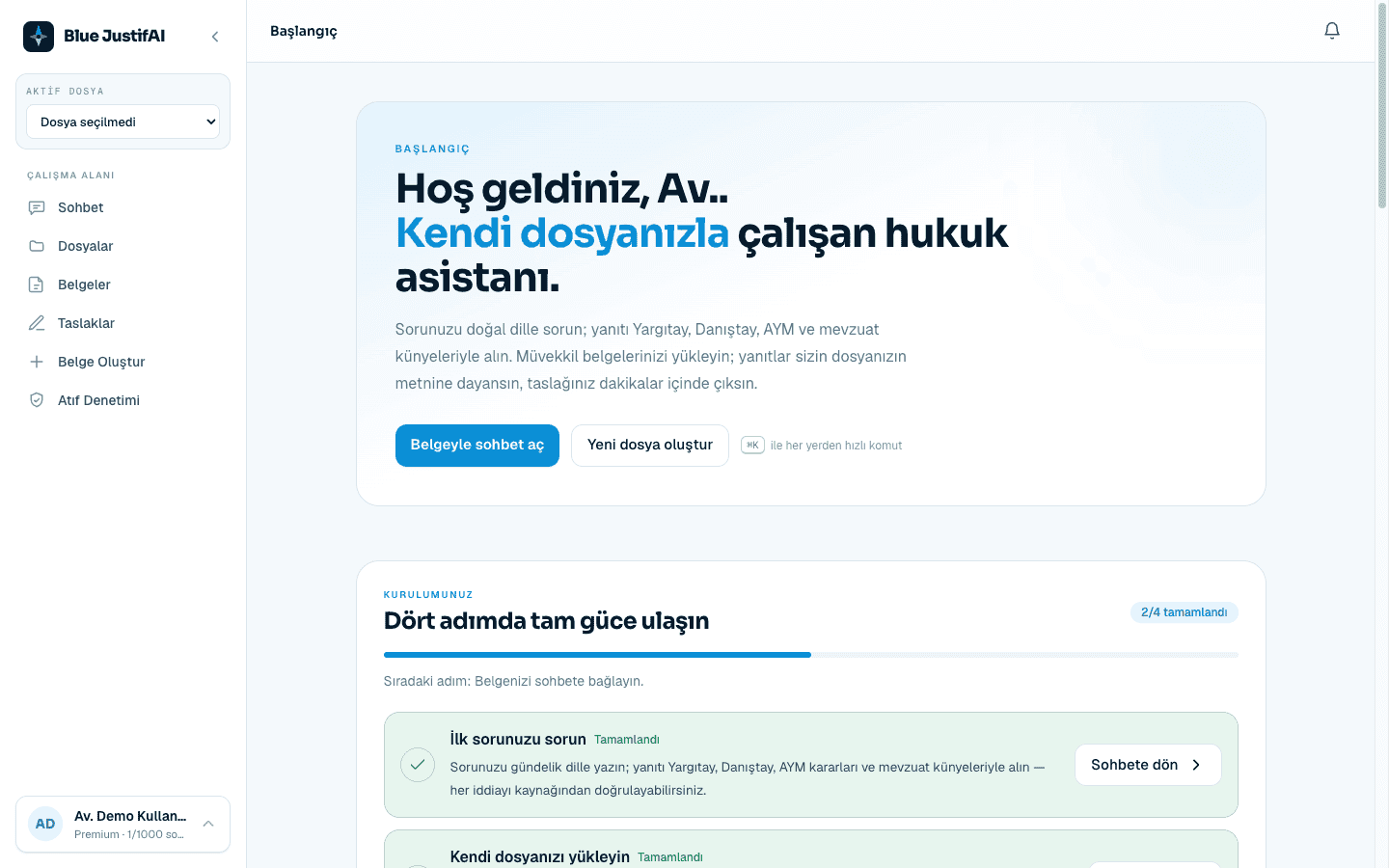This screenshot has height=868, width=1389.
Task: Choose Belge Oluştur in the sidebar
Action: point(123,362)
